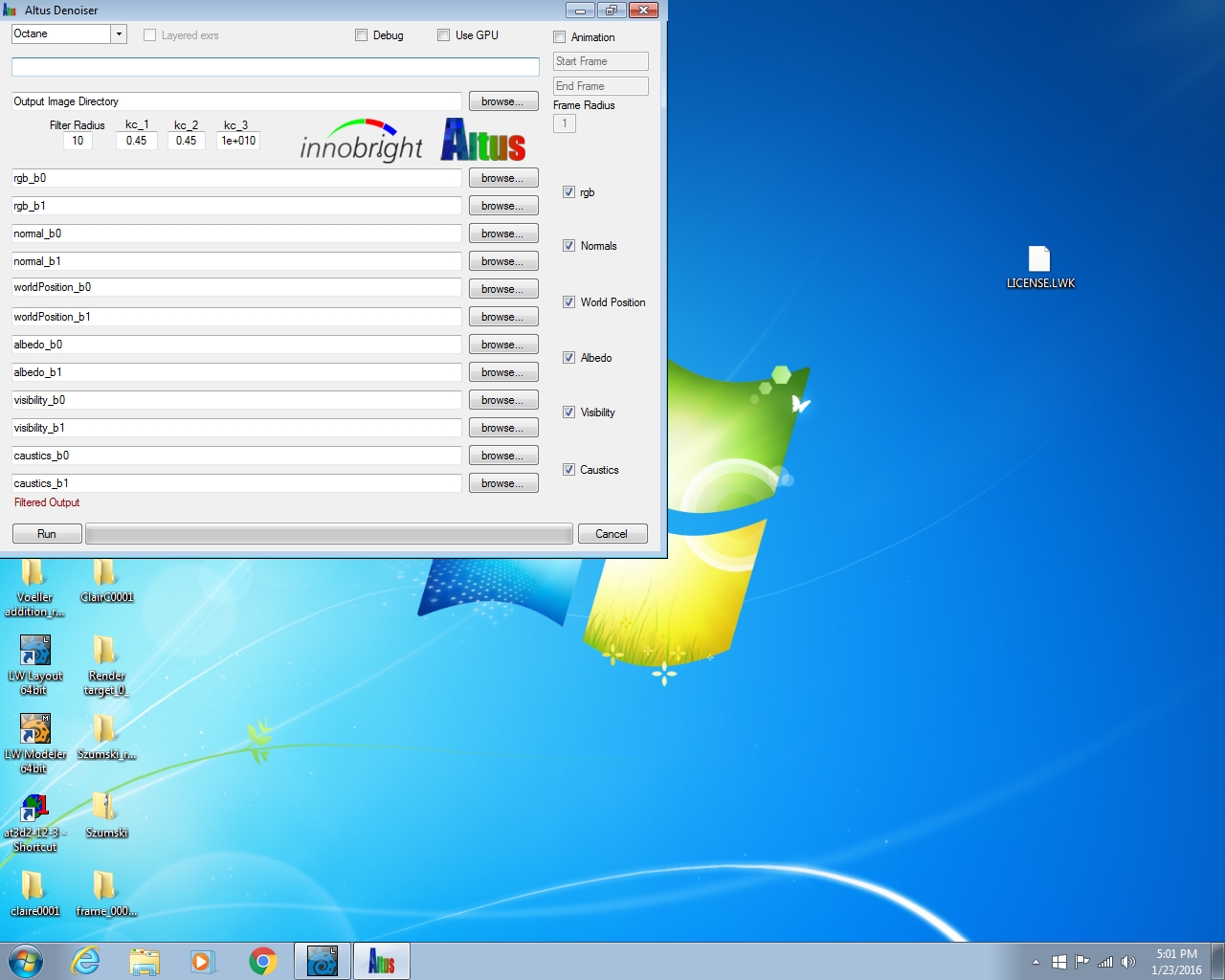The height and width of the screenshot is (980, 1225).
Task: Click the taskbar clock and date
Action: pos(1176,962)
